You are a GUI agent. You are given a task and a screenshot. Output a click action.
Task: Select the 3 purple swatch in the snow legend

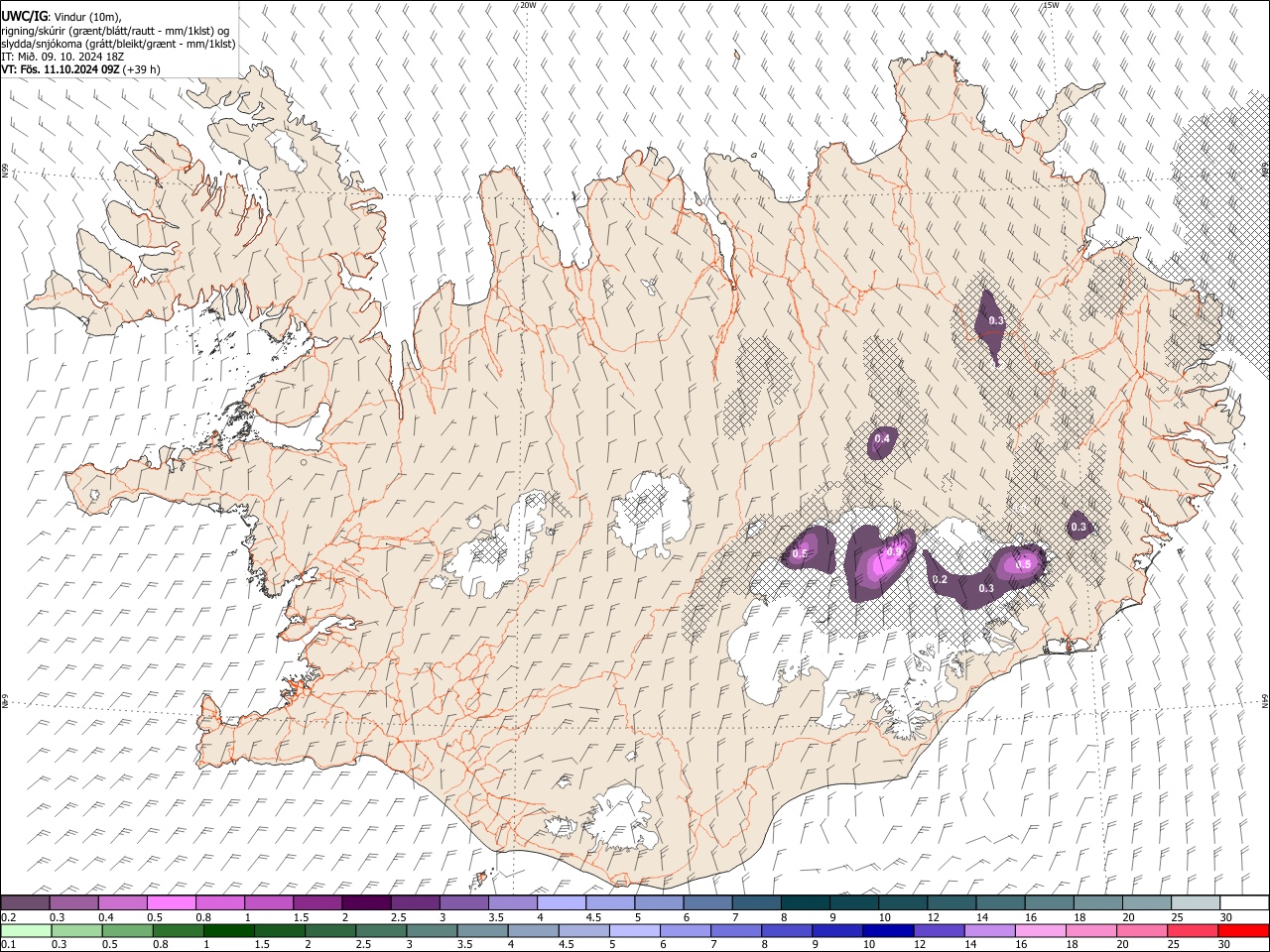click(x=464, y=902)
